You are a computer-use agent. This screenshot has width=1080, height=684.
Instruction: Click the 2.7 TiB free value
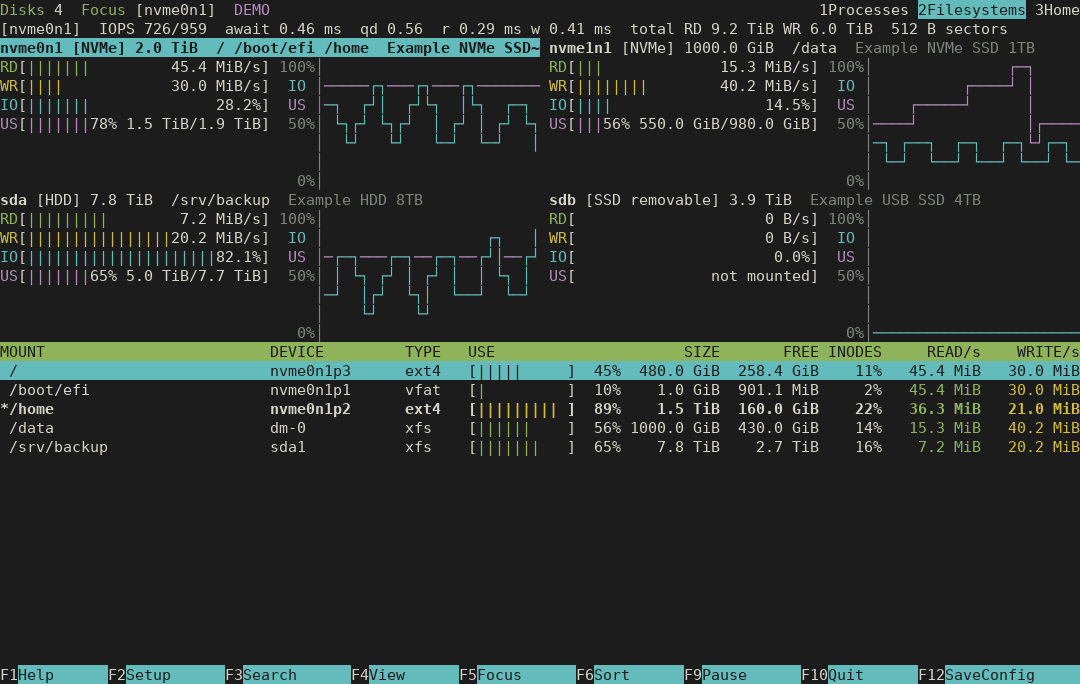pos(787,447)
